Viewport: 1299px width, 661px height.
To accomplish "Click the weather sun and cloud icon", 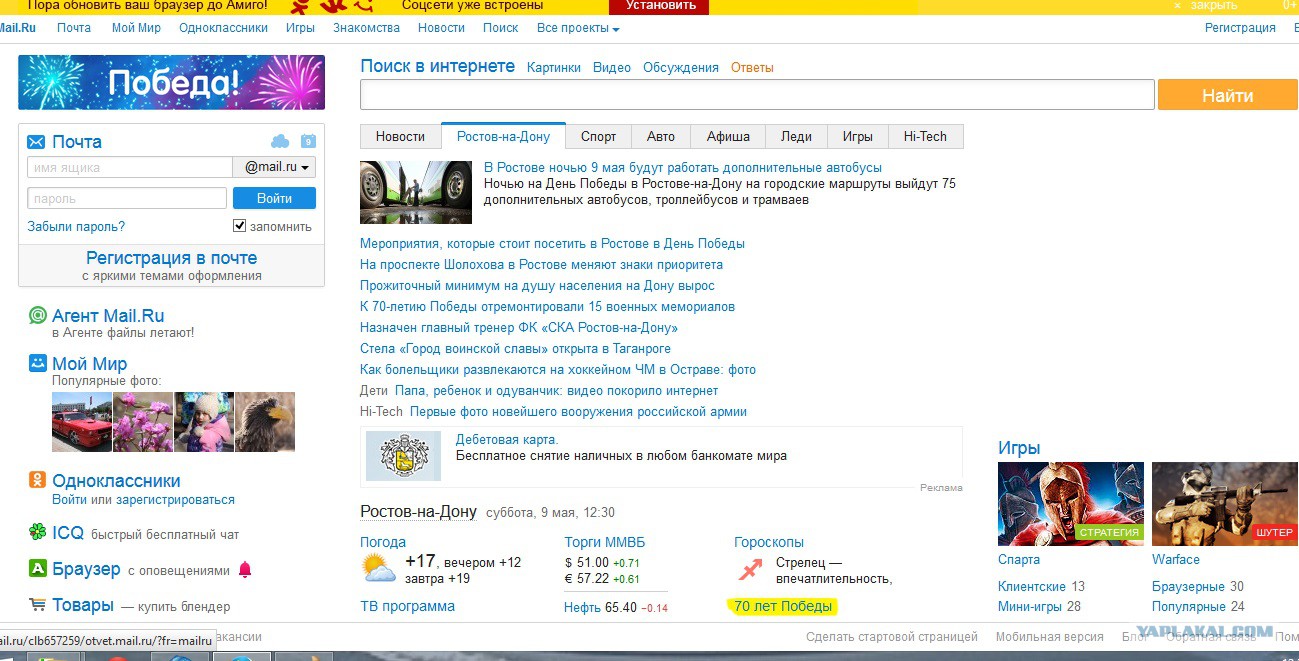I will tap(378, 569).
